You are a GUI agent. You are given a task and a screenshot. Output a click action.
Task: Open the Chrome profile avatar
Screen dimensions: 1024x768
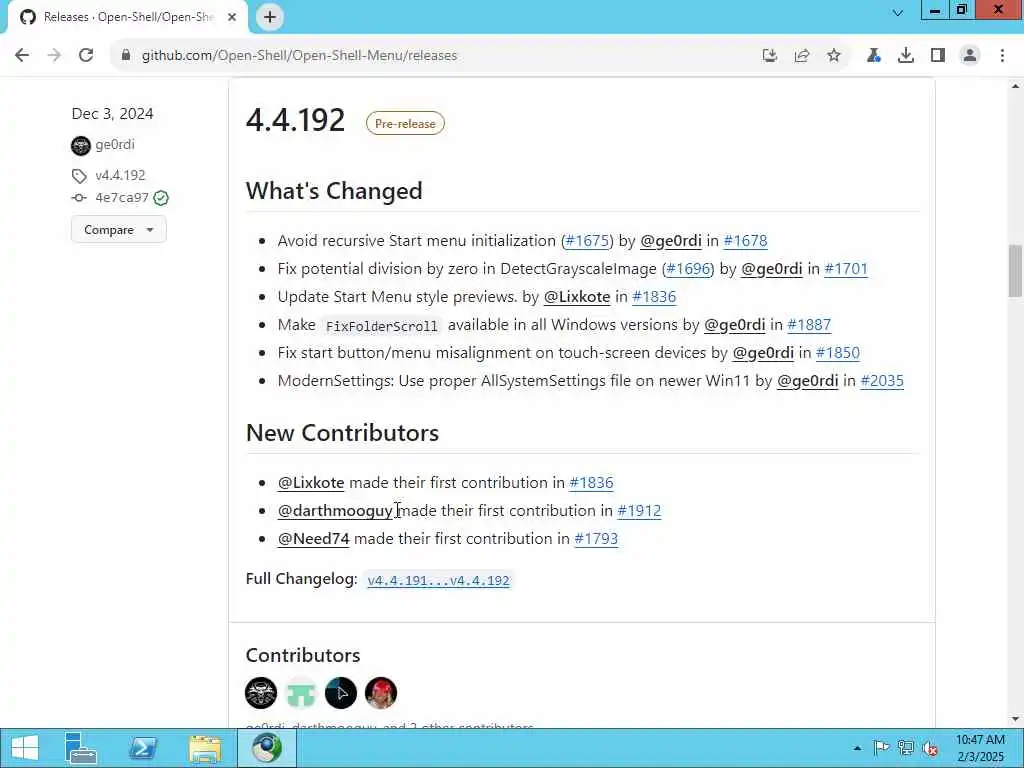coord(970,56)
